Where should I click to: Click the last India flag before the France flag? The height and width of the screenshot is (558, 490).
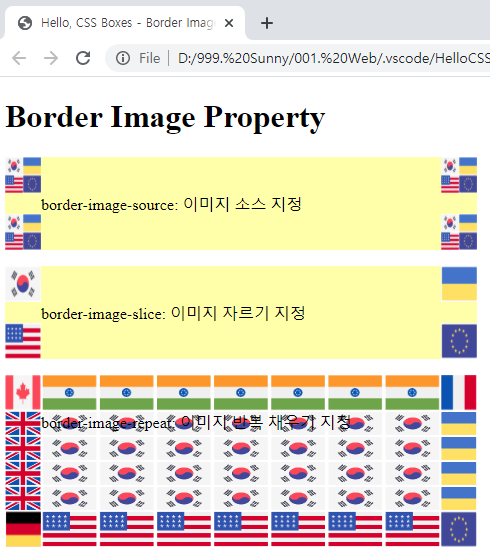(x=412, y=393)
